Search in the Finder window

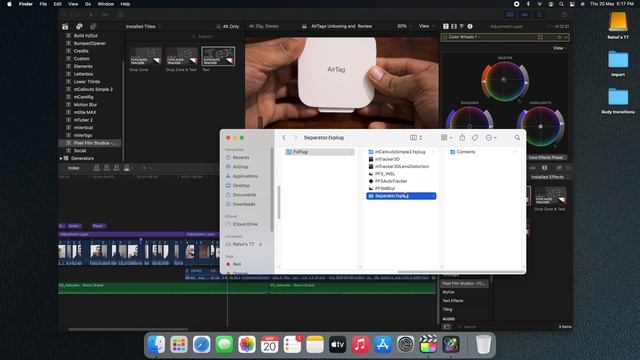(x=517, y=138)
